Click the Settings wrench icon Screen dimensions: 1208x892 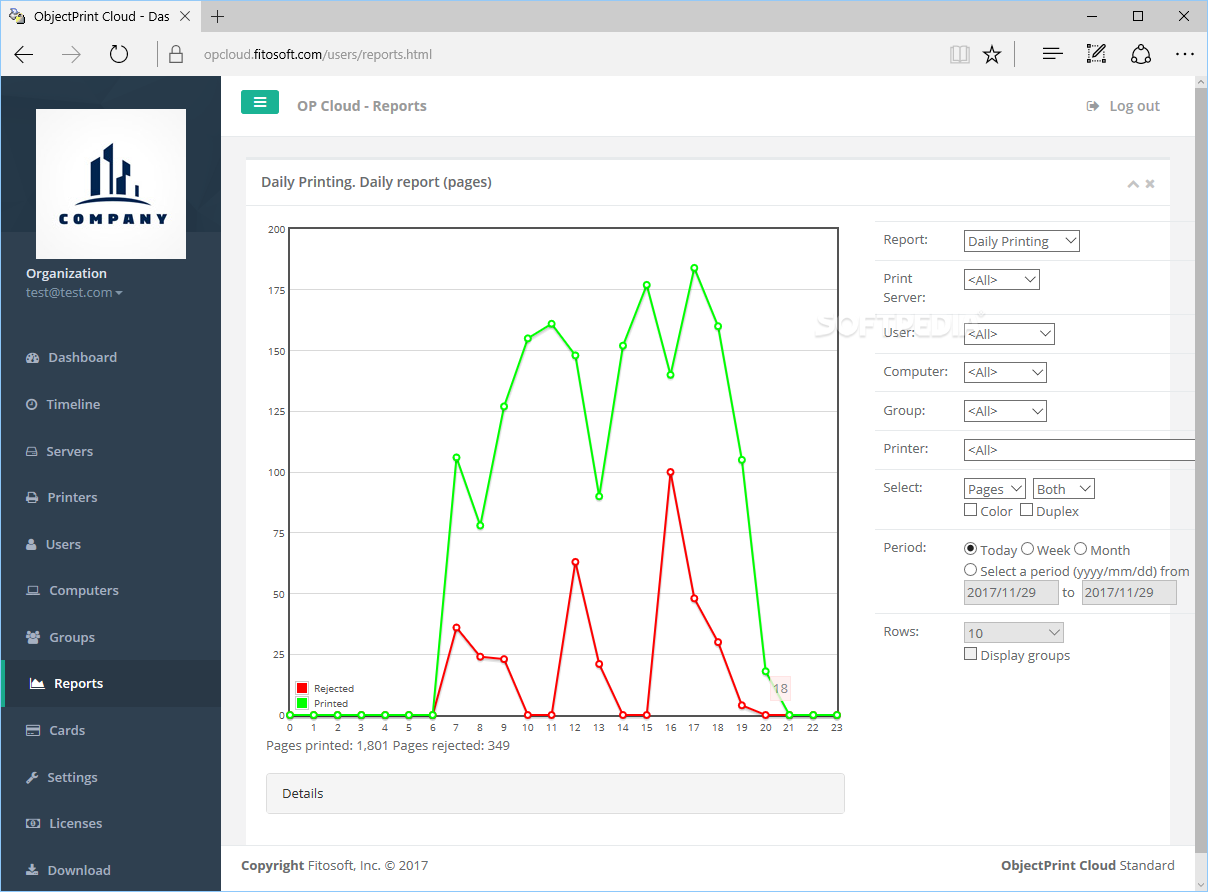coord(31,777)
